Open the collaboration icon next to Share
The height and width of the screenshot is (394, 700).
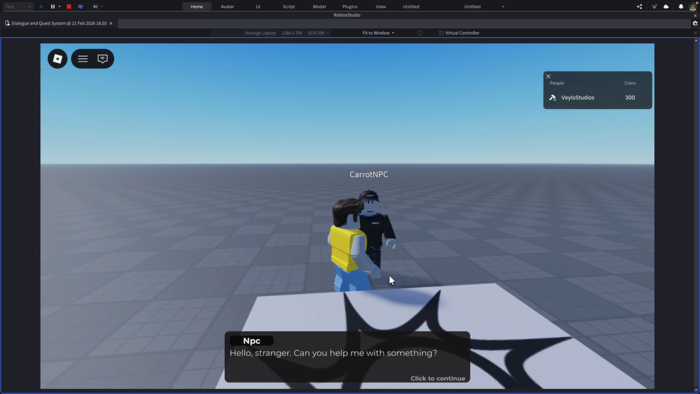click(654, 7)
